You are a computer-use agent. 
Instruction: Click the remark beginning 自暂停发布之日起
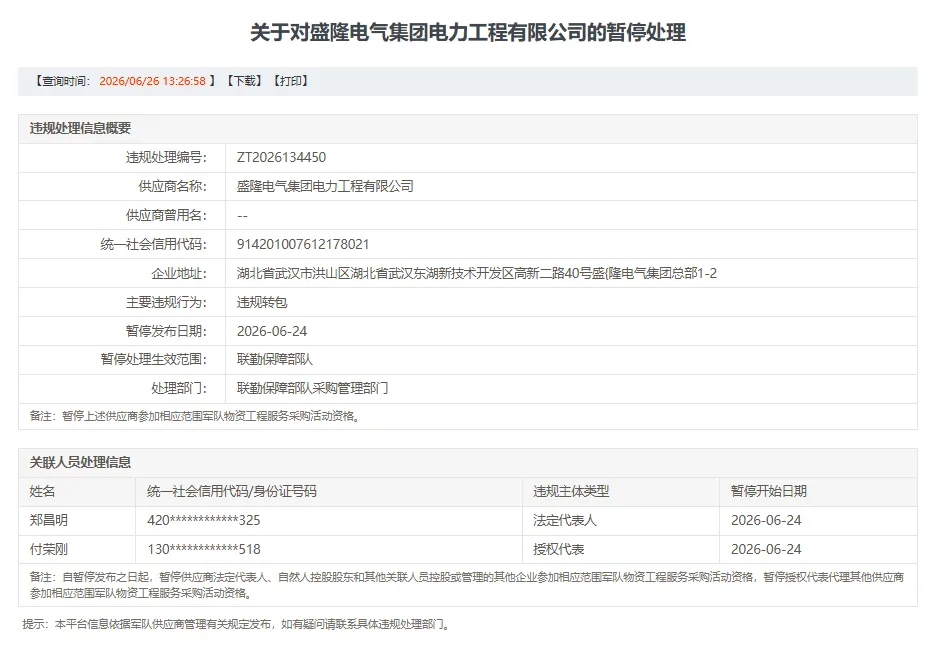click(x=467, y=585)
